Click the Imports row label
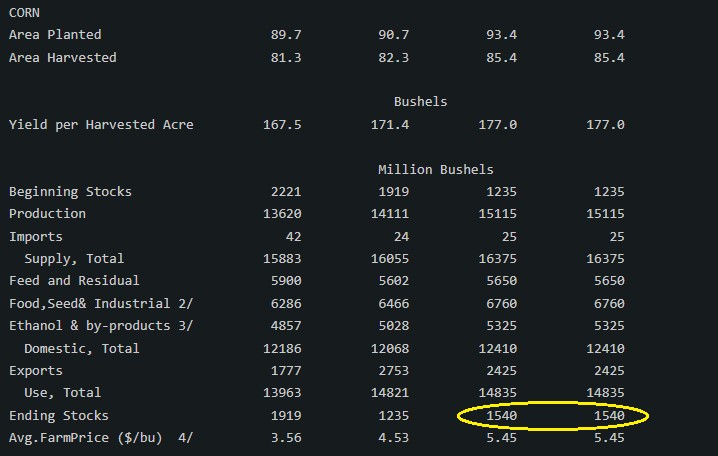 (36, 237)
